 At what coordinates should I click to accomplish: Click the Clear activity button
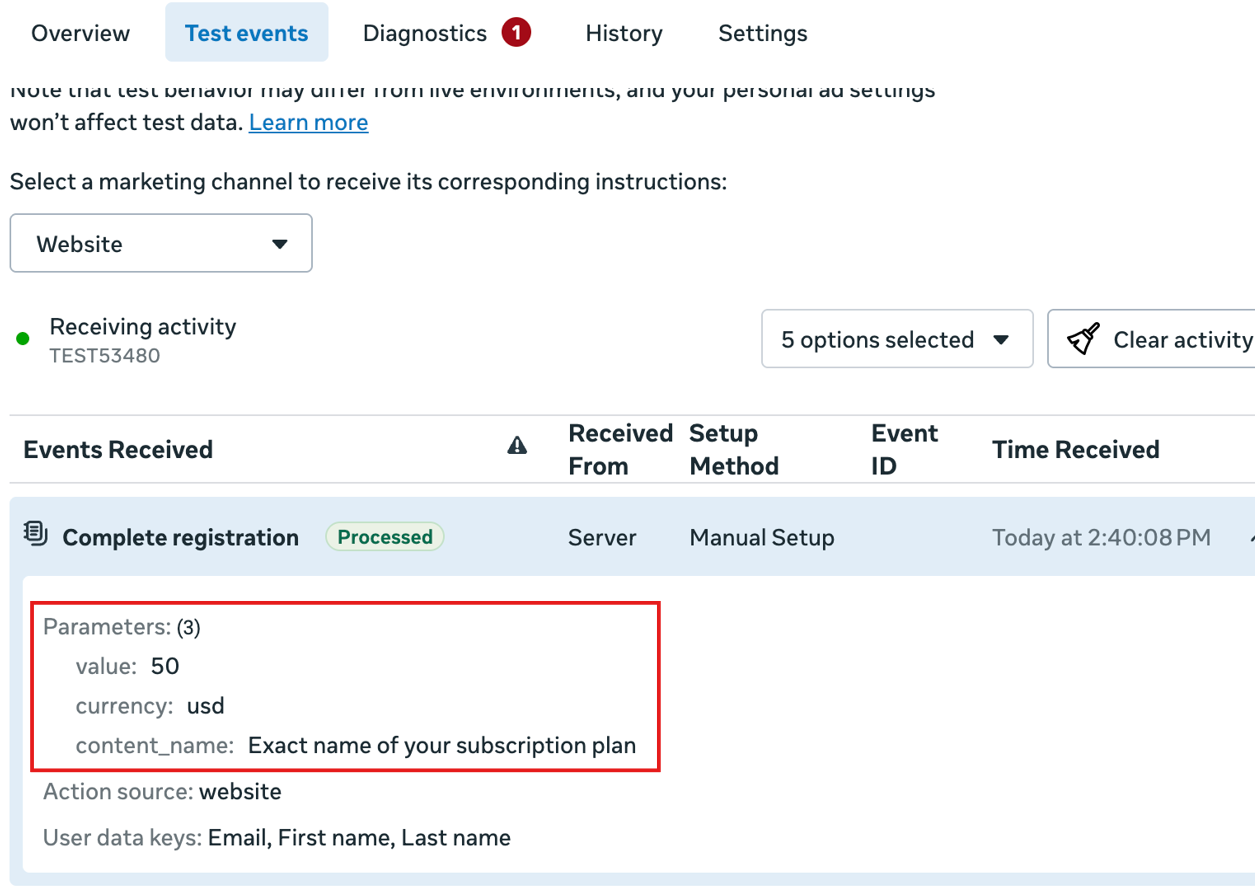(x=1160, y=340)
